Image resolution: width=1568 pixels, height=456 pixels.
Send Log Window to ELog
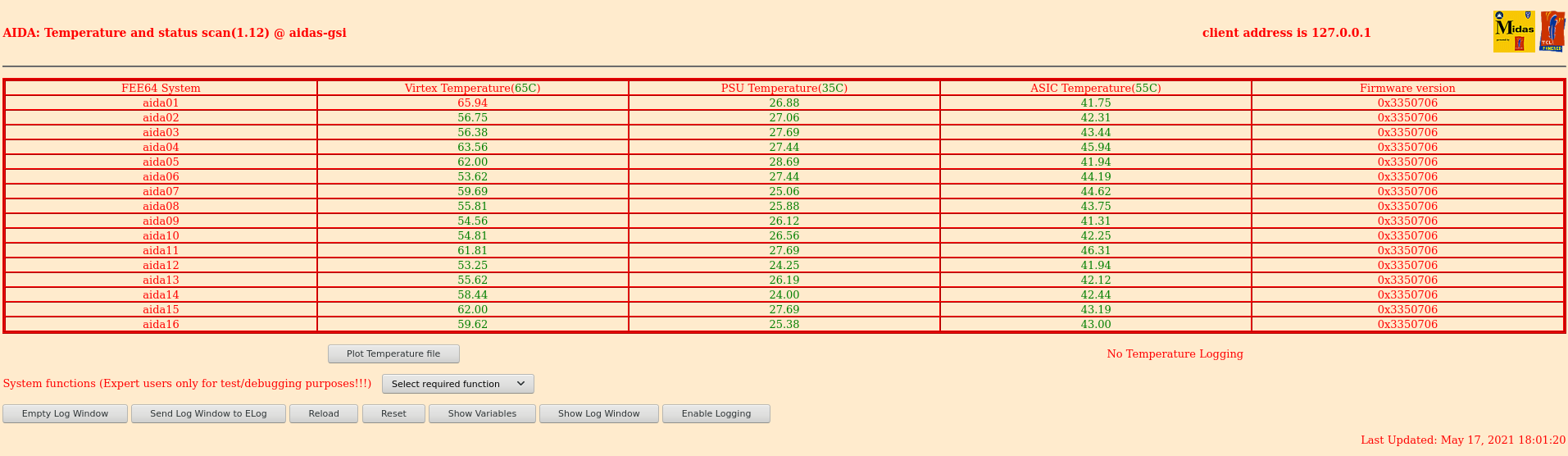(208, 413)
